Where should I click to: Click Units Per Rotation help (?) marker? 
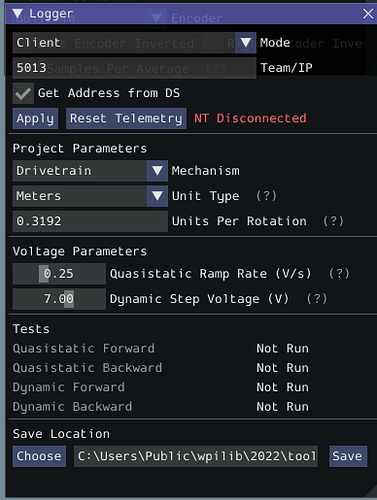pyautogui.click(x=333, y=221)
